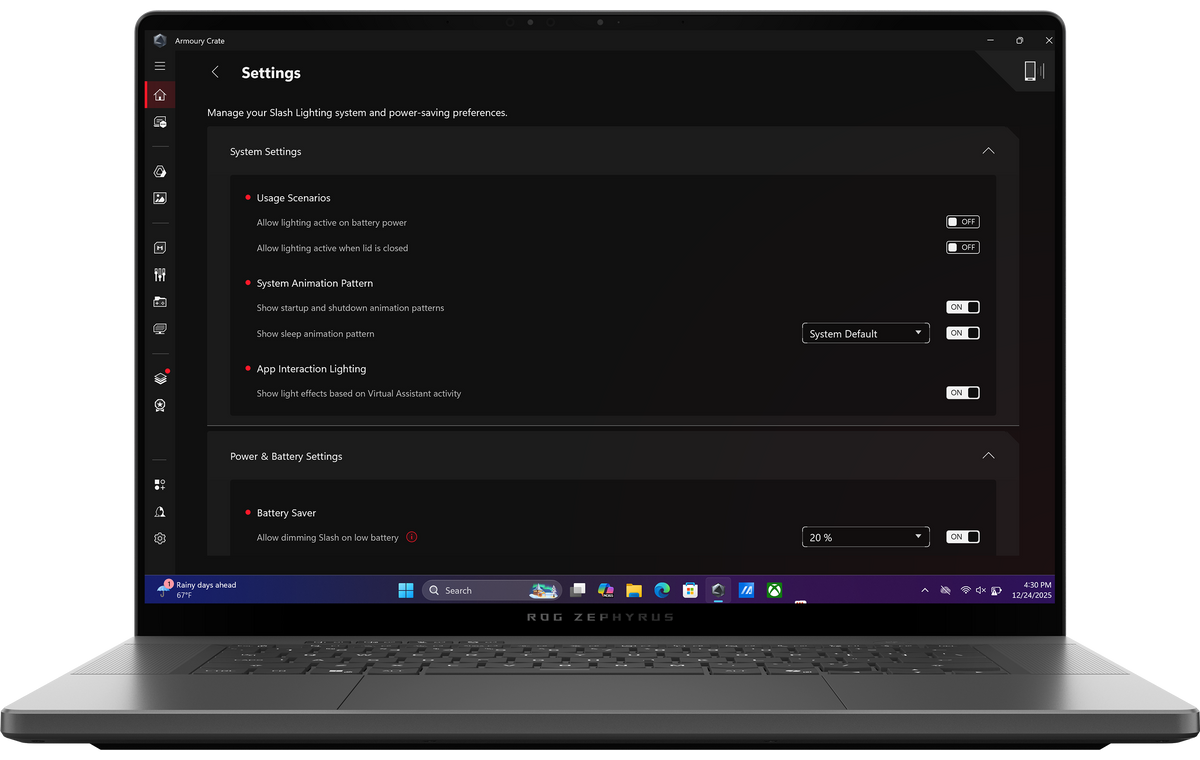Screen dimensions: 1200x760
Task: Open the sliders tuning icon in sidebar
Action: tap(160, 274)
